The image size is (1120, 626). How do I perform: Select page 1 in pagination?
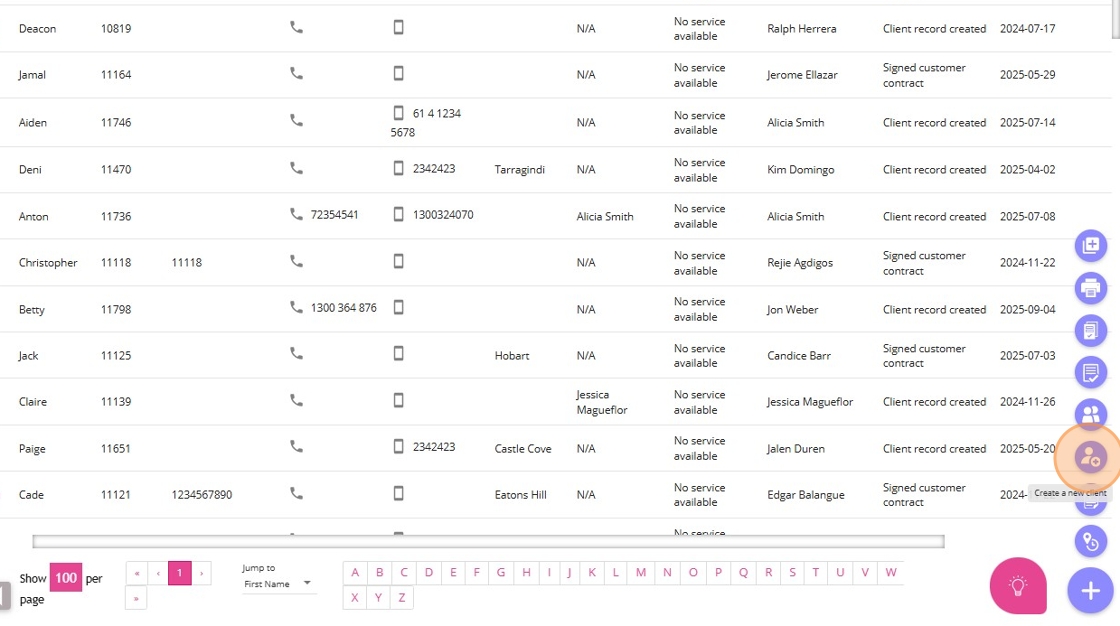[180, 574]
